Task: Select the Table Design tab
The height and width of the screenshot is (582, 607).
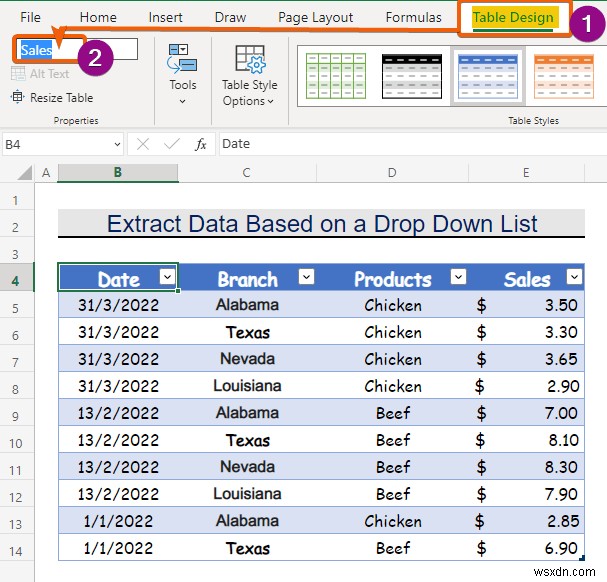Action: click(513, 18)
